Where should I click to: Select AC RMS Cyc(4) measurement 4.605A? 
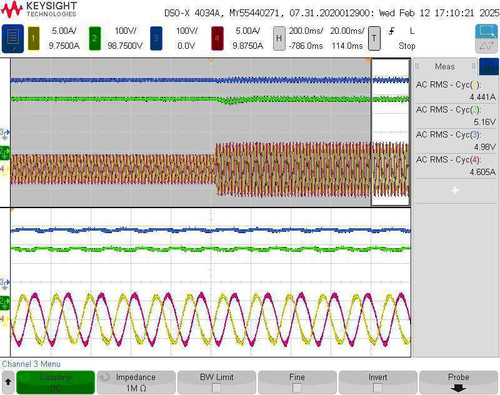[x=455, y=166]
